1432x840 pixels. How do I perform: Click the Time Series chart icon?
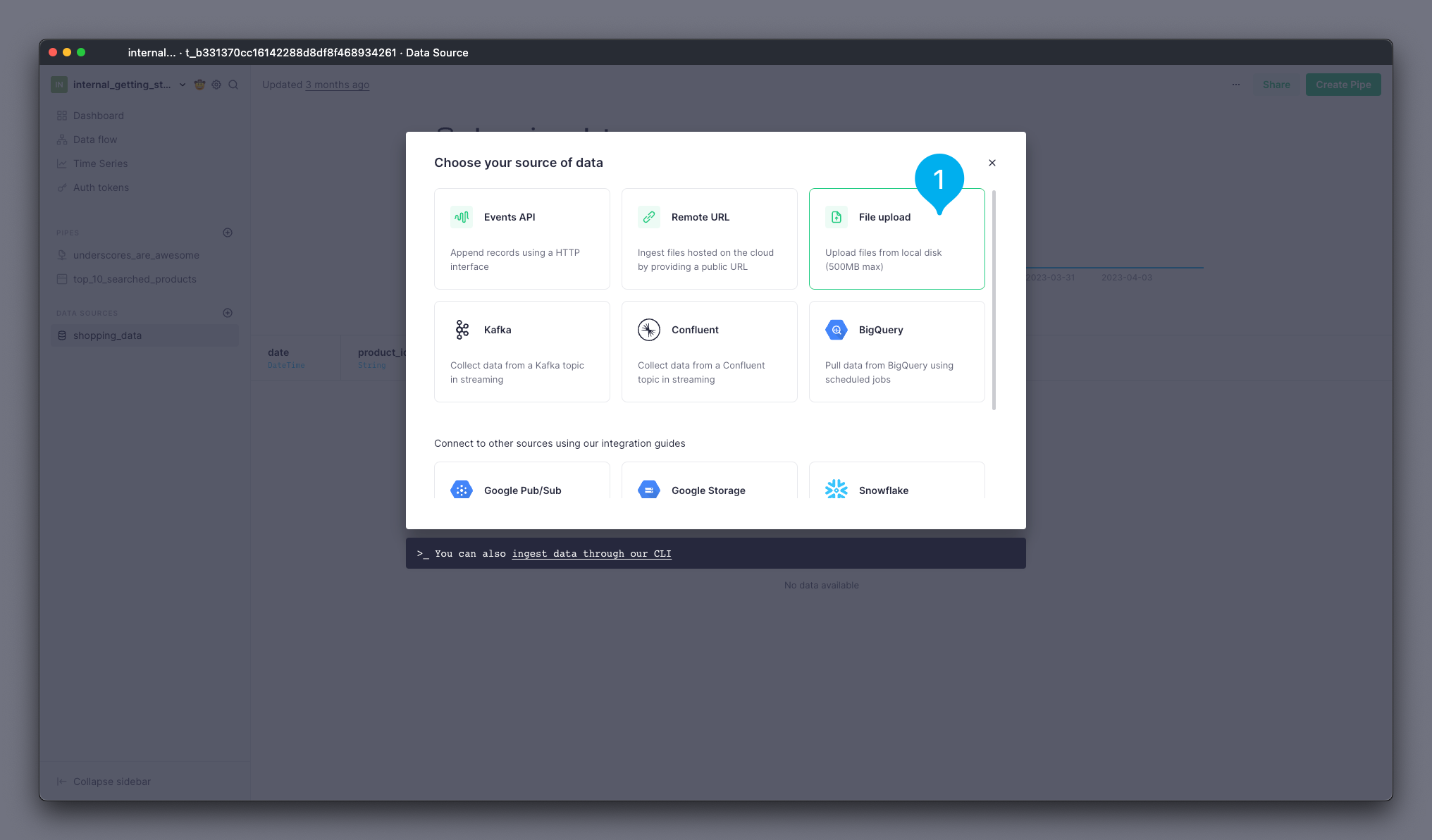[x=62, y=163]
